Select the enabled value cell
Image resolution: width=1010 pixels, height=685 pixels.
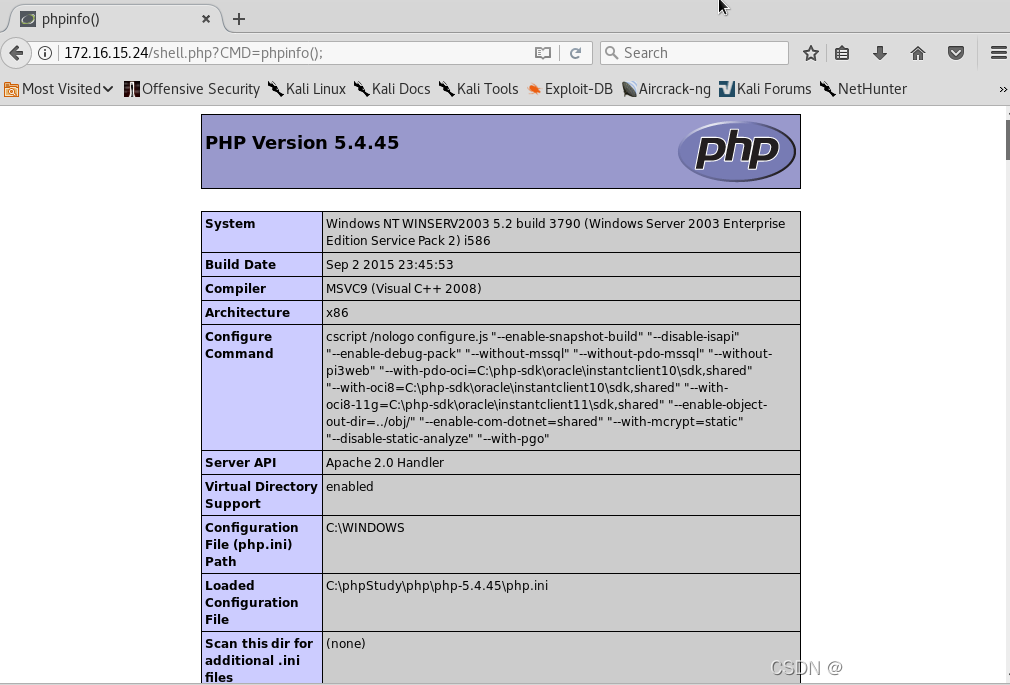(561, 495)
